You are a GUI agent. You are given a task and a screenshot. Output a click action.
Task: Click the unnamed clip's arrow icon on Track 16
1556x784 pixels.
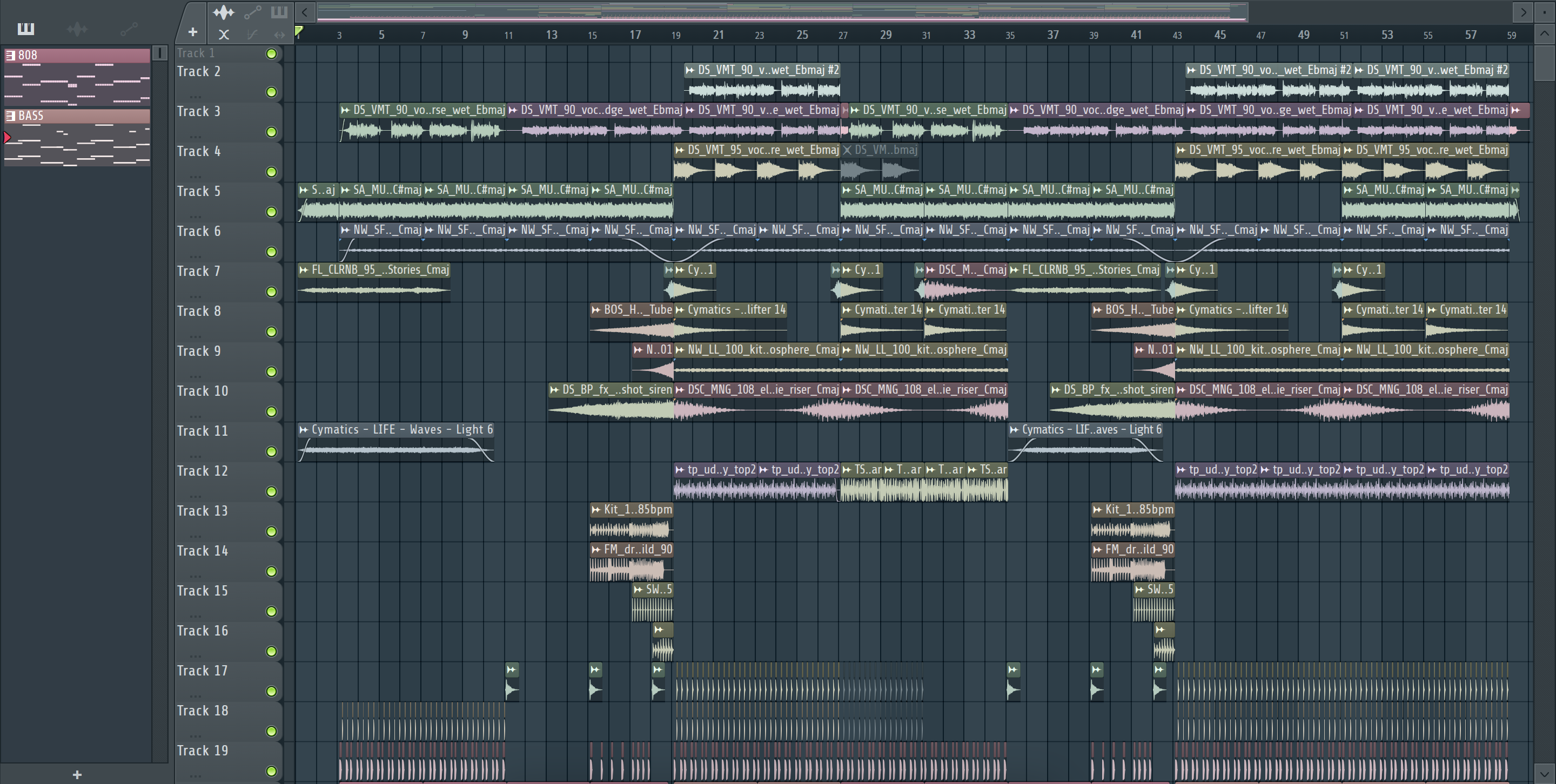659,630
